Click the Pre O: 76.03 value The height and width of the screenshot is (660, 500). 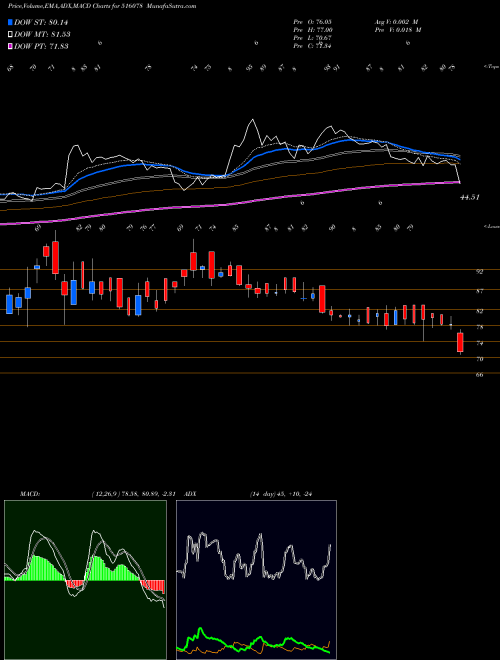313,22
